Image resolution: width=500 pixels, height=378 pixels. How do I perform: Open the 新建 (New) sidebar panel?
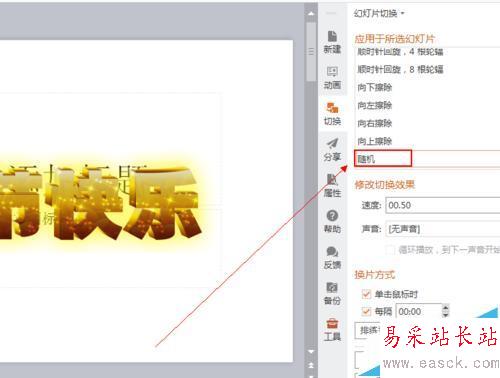(332, 42)
